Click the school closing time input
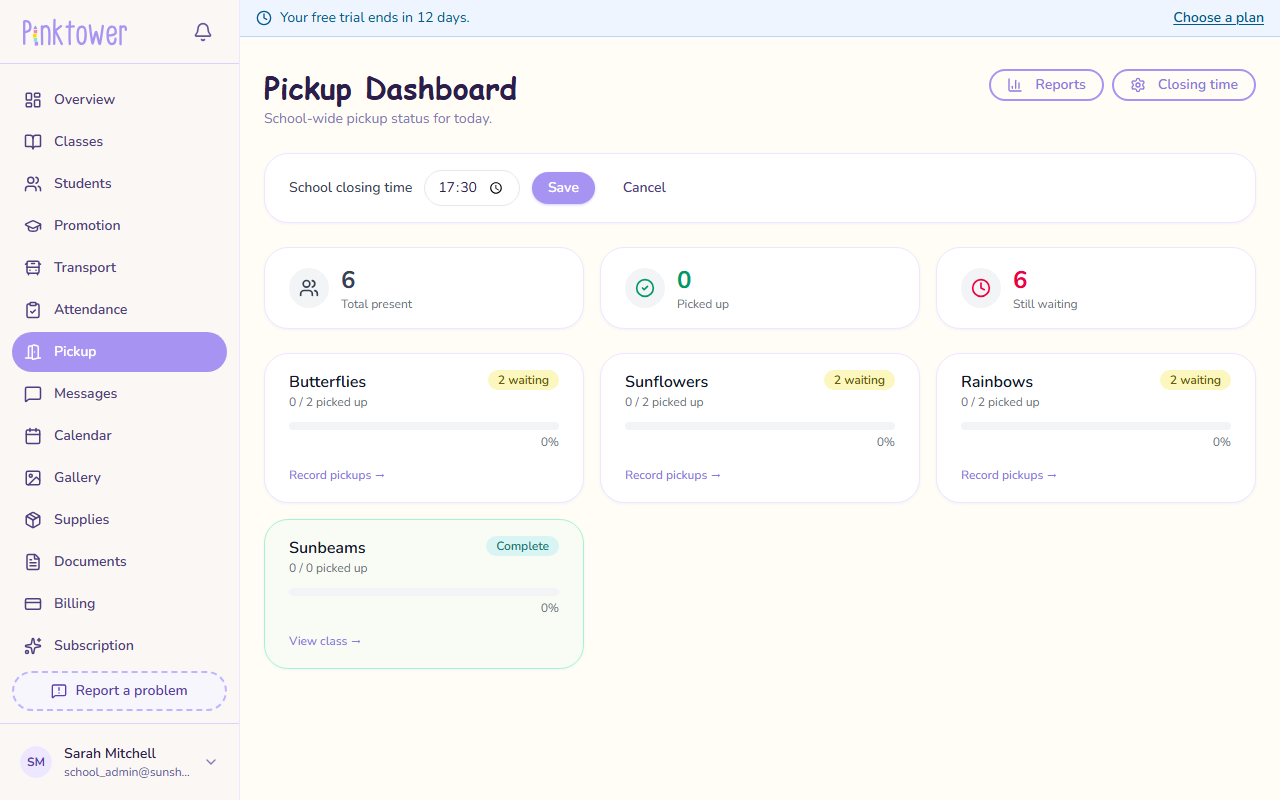 coord(472,188)
